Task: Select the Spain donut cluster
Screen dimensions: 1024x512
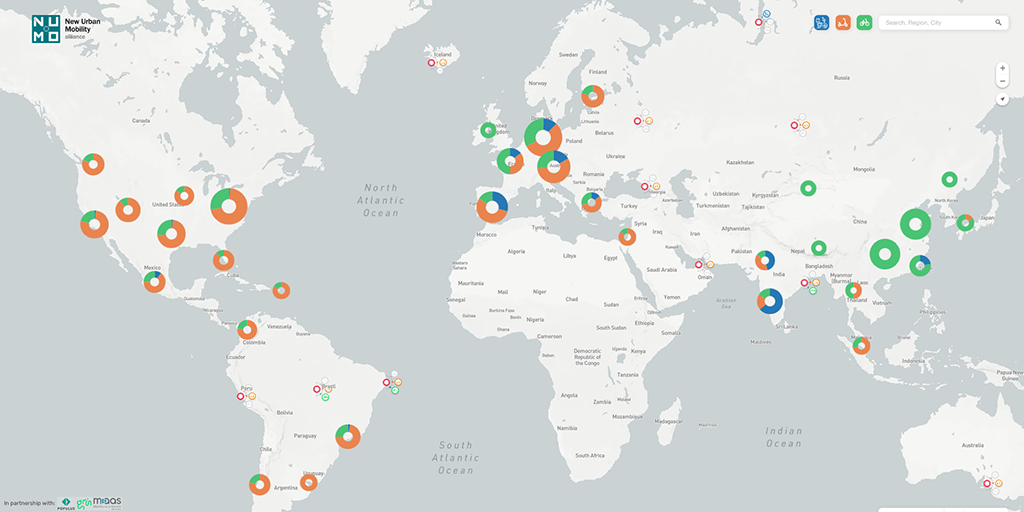Action: point(492,207)
